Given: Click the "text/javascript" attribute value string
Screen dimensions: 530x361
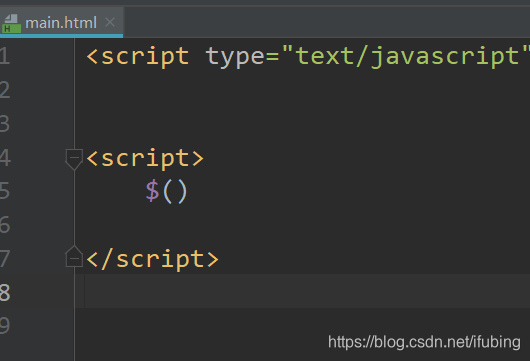Looking at the screenshot, I should 406,56.
